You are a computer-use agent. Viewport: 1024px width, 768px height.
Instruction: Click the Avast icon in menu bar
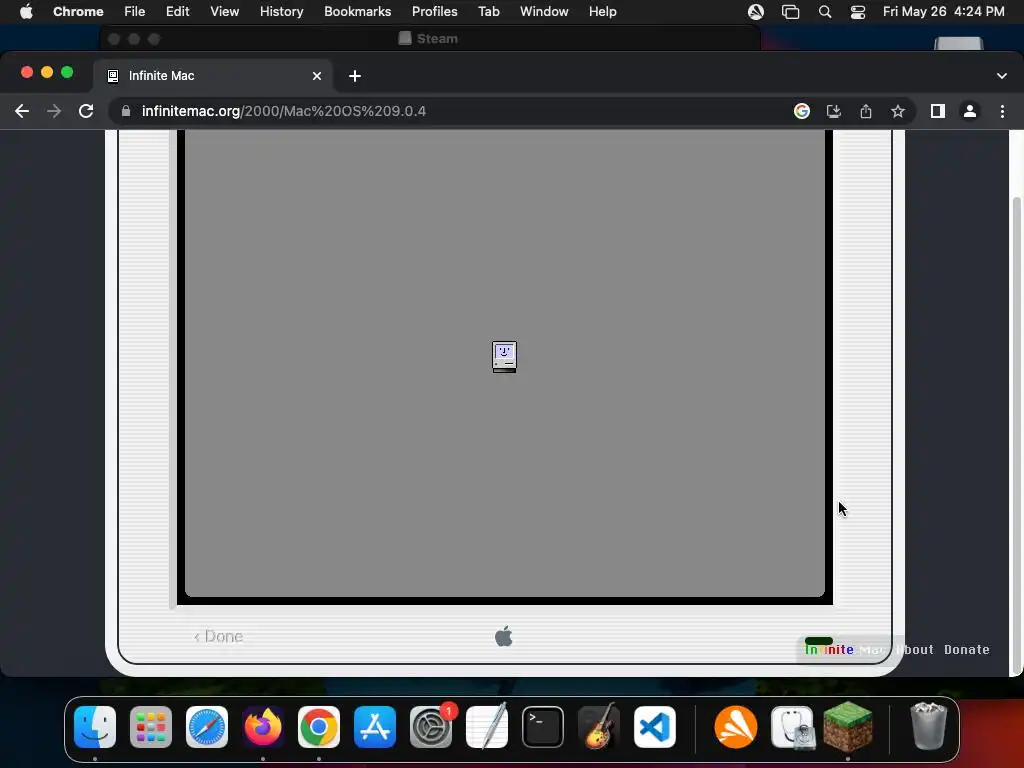coord(756,11)
